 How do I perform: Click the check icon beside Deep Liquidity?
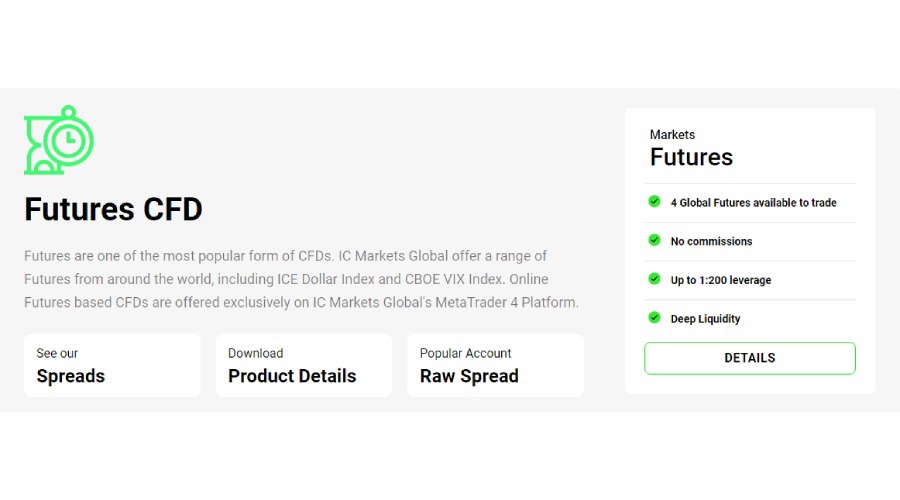pyautogui.click(x=654, y=318)
